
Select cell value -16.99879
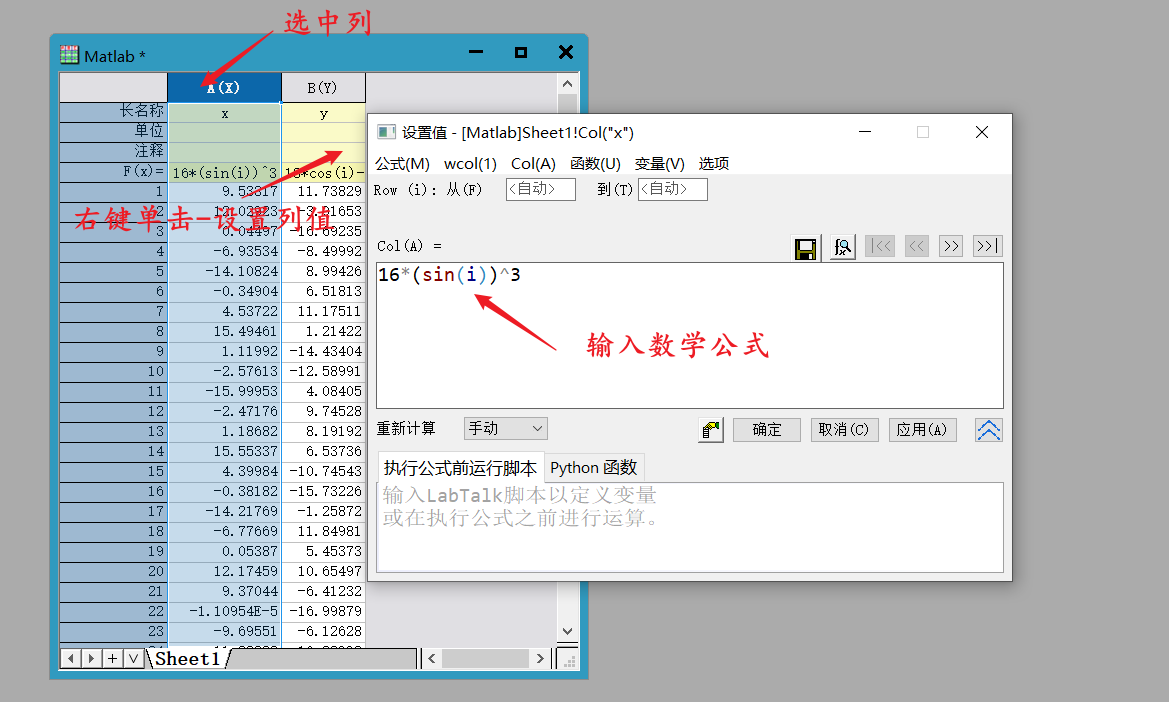[324, 611]
